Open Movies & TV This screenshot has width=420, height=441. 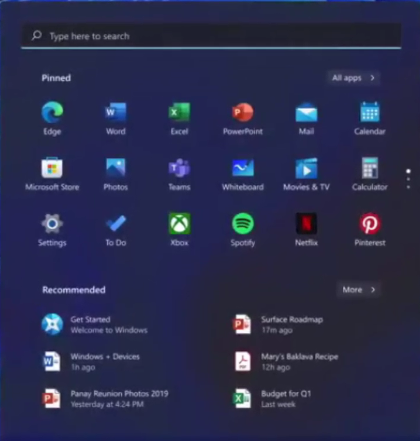[x=306, y=174]
